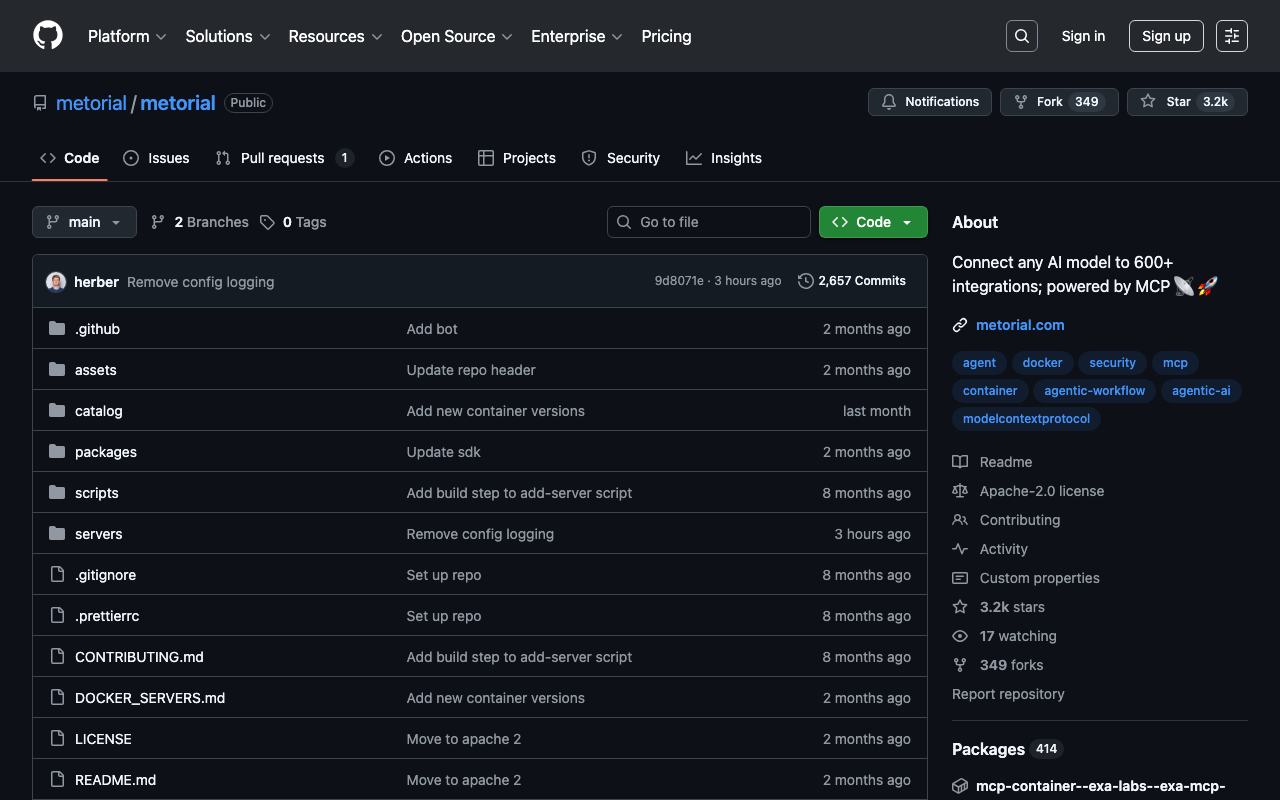
Task: Open the Open Source menu
Action: [x=456, y=36]
